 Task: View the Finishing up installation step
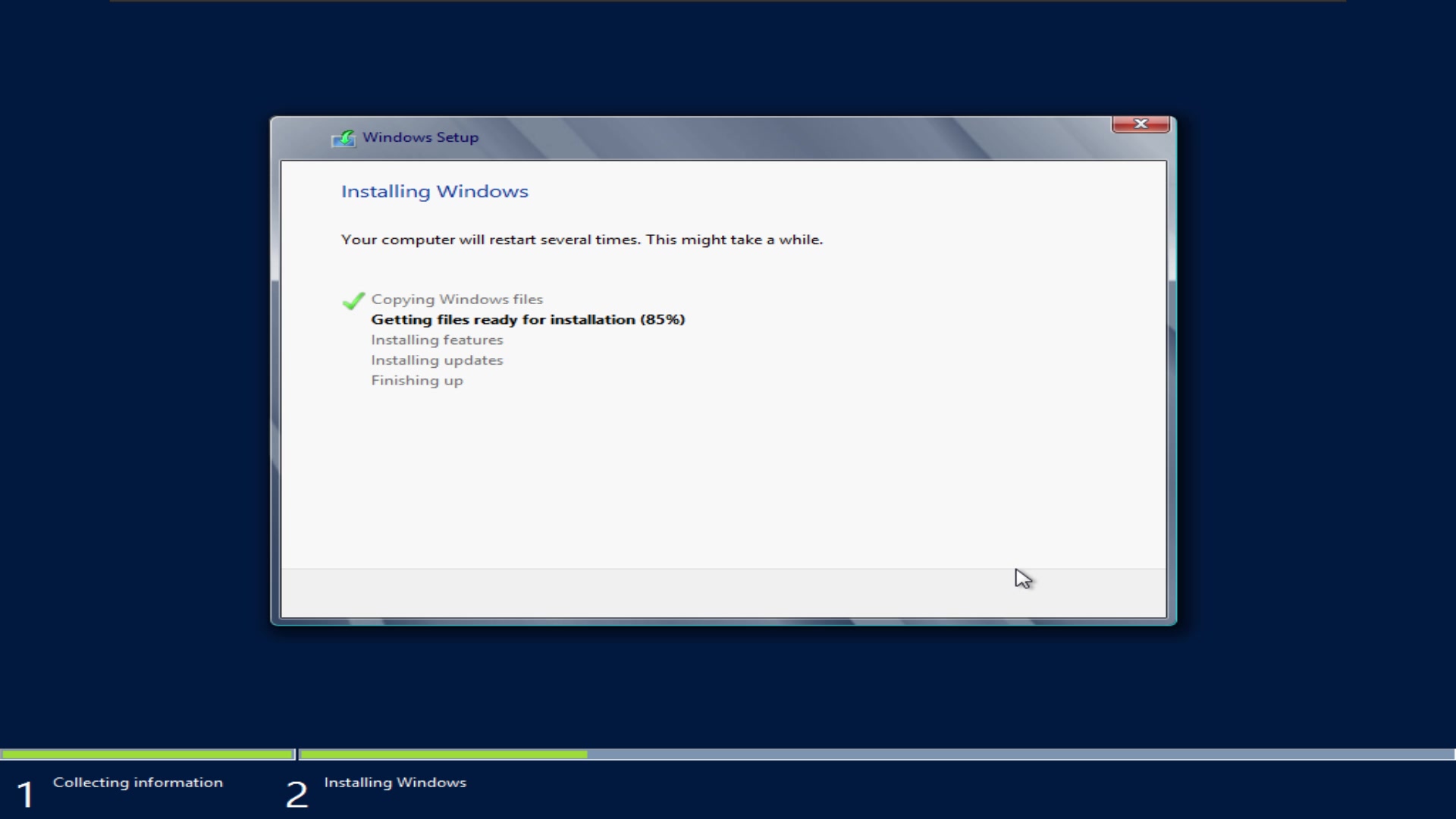click(x=418, y=380)
